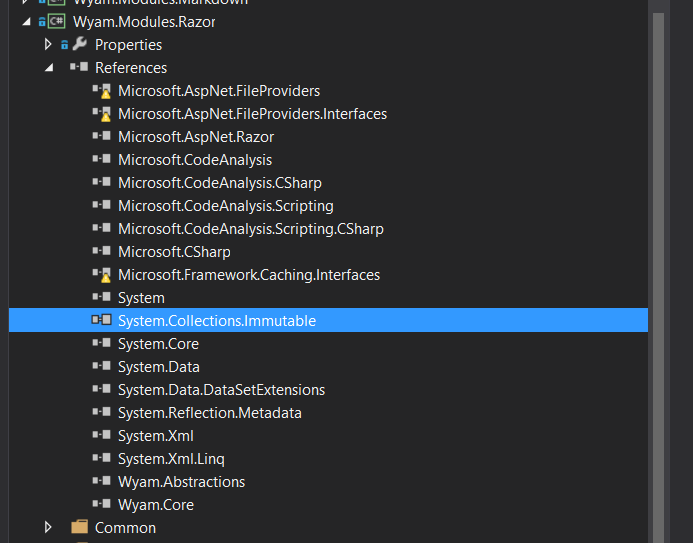Click the lock icon beside Wyam.Modules.Razor
The height and width of the screenshot is (543, 693).
pos(42,21)
